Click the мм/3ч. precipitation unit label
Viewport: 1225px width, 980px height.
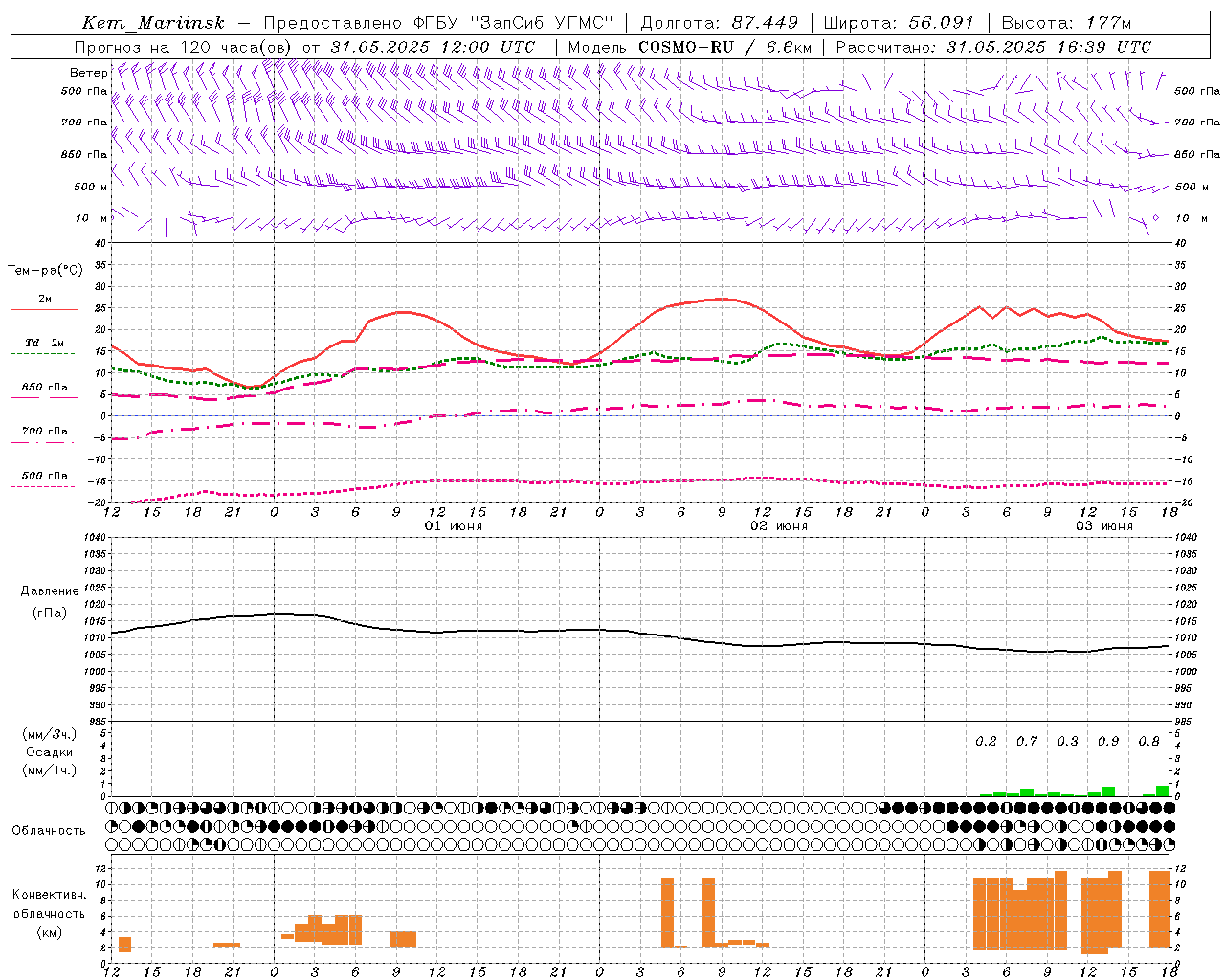tap(49, 734)
